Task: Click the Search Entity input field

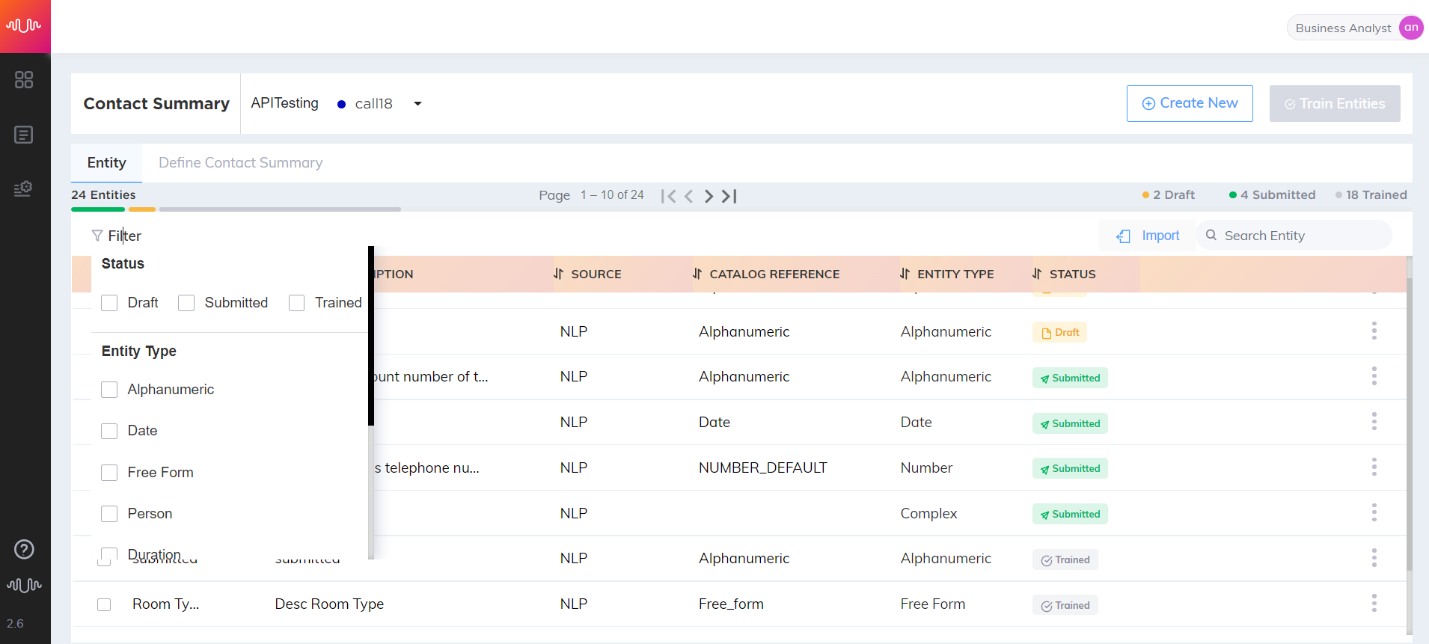Action: 1294,235
